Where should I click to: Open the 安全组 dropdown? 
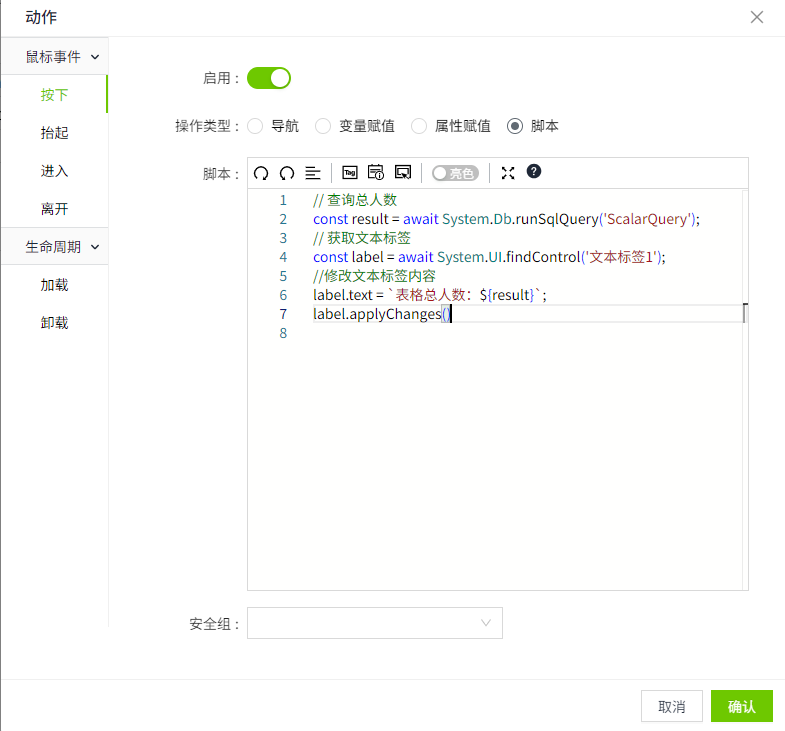(375, 623)
